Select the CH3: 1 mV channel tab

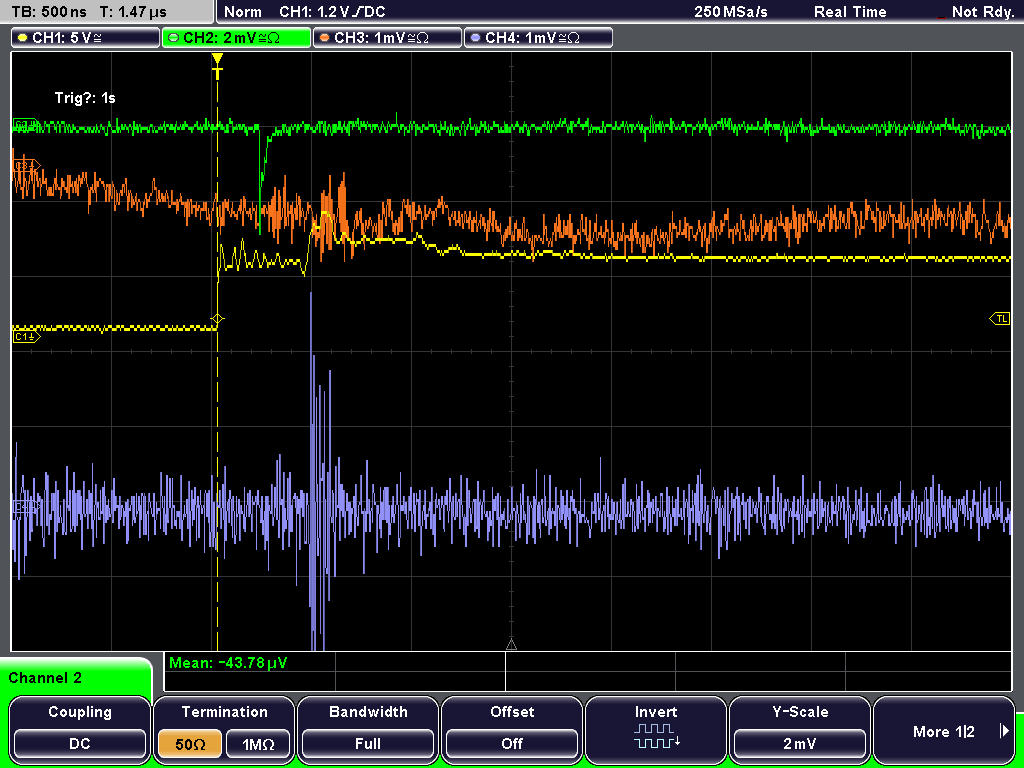click(387, 38)
